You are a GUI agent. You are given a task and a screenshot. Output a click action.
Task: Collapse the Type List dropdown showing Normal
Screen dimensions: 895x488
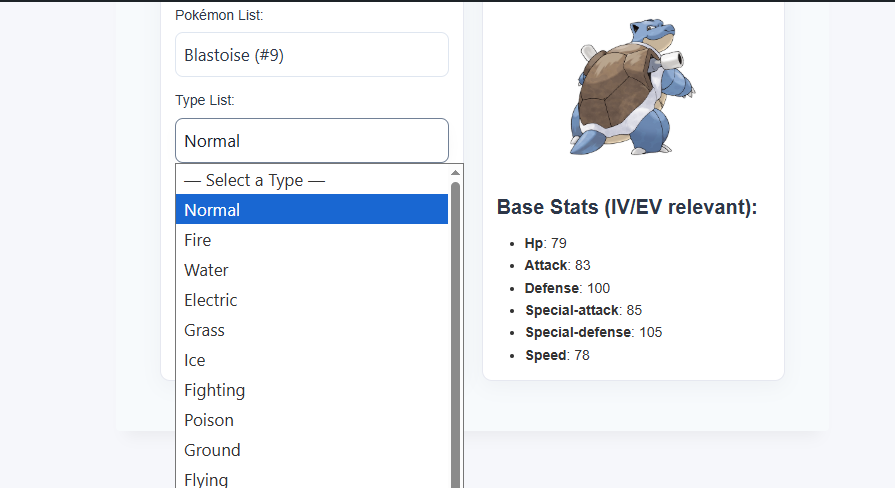pyautogui.click(x=311, y=141)
